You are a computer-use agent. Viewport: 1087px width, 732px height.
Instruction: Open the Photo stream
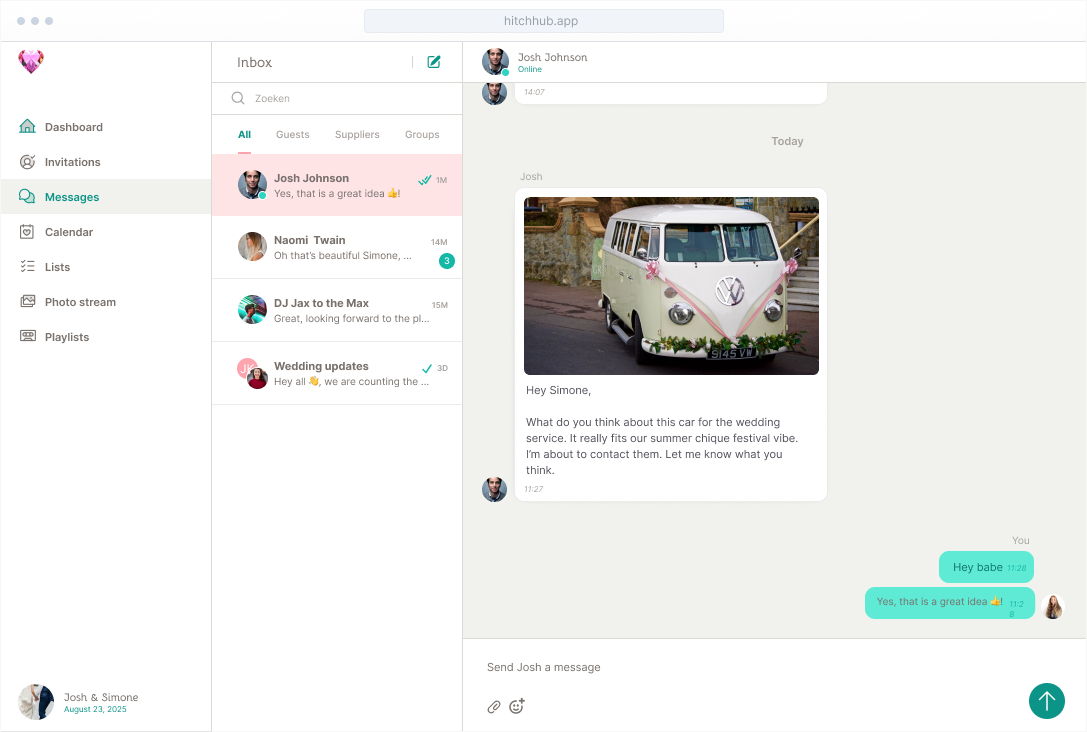pos(79,301)
